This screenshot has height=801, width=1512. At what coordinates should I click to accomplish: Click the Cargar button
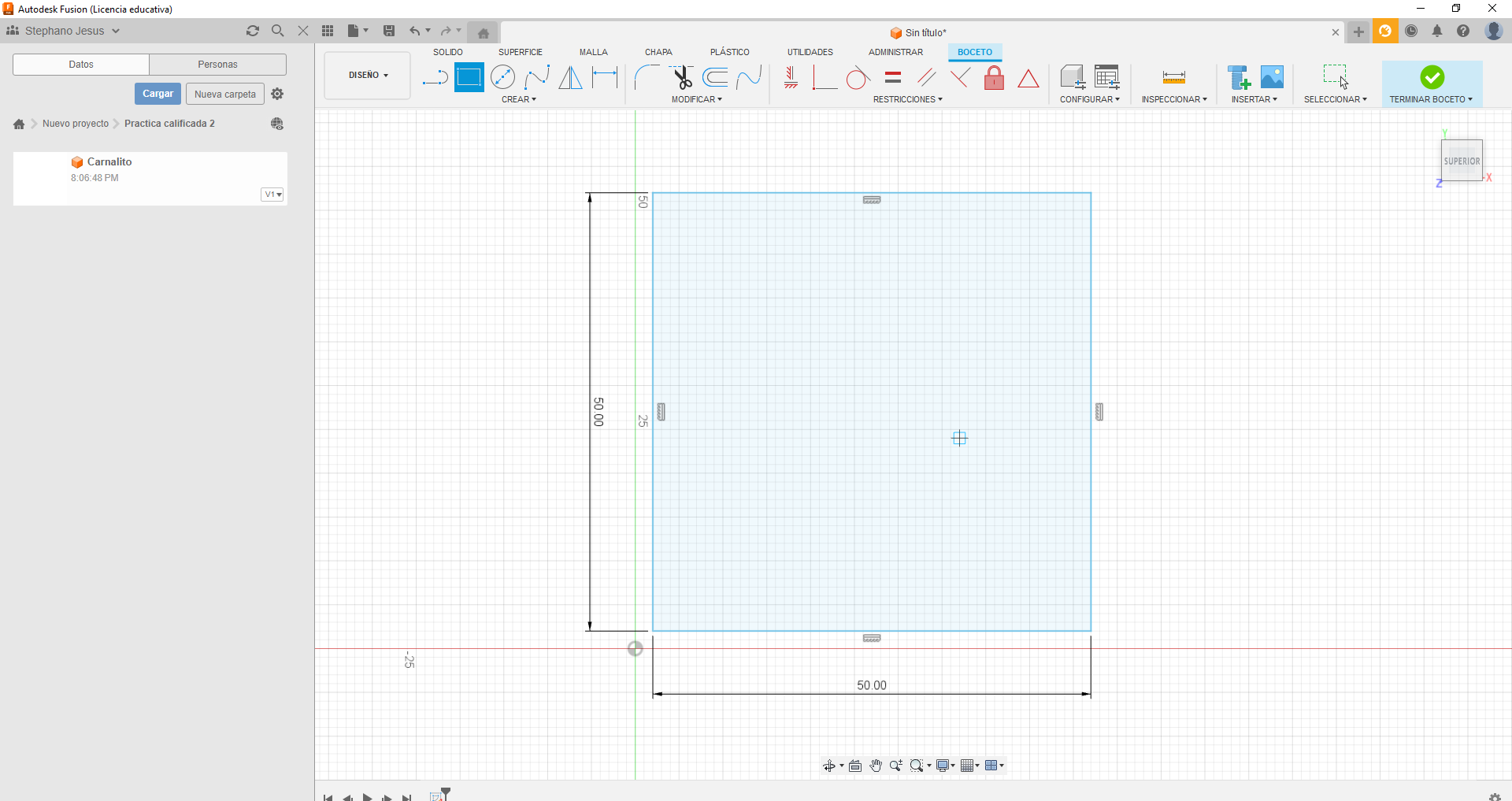tap(157, 94)
